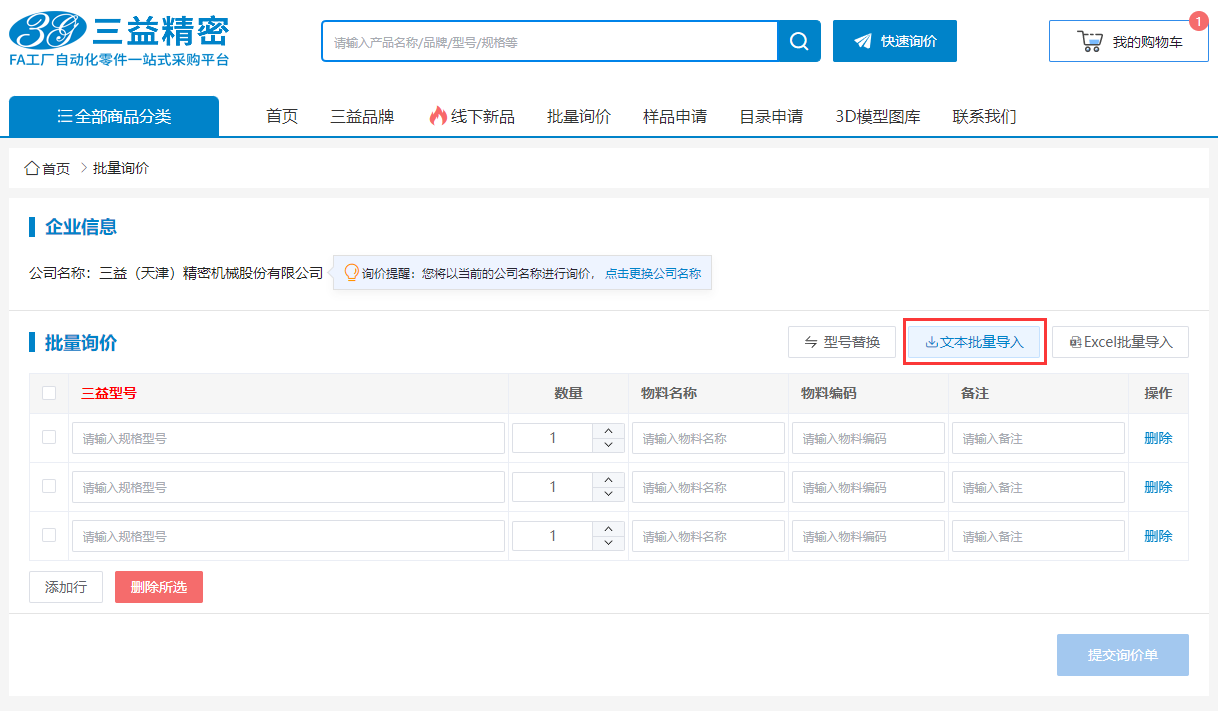Click third row 规格型号 input field
Viewport: 1218px width, 711px height.
(x=288, y=536)
